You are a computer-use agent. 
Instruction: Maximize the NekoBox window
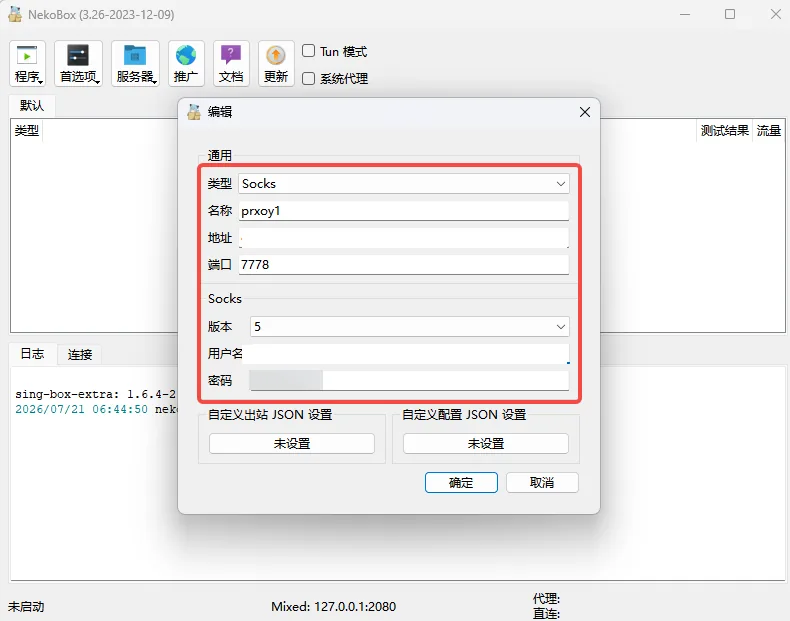[x=730, y=14]
